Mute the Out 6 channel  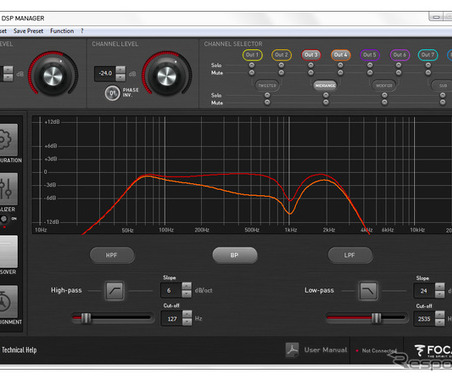pyautogui.click(x=399, y=72)
